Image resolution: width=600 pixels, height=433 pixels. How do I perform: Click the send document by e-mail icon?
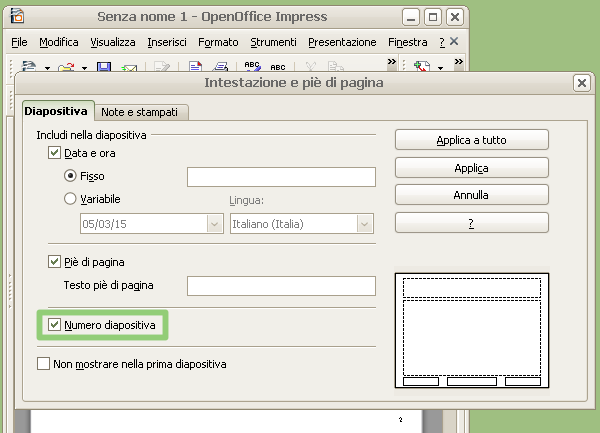[130, 67]
